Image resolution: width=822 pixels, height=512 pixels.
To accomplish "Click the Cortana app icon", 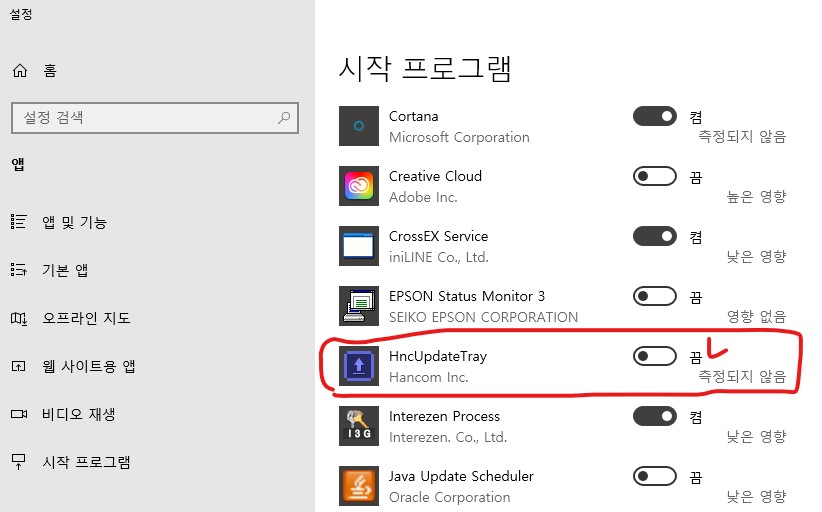I will (359, 126).
